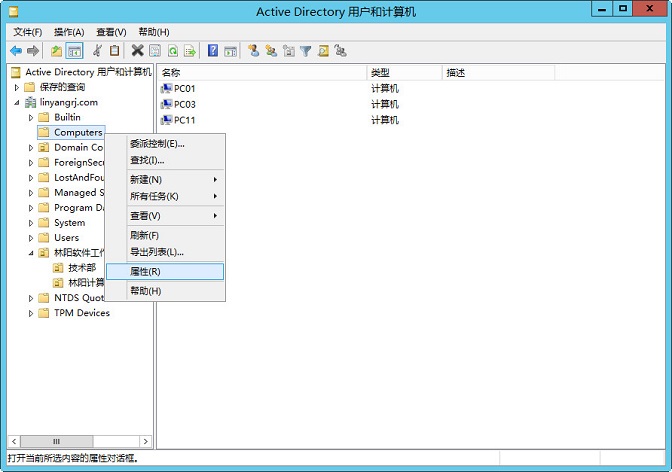
Task: Expand the Domain Controllers node arrow
Action: [x=31, y=147]
